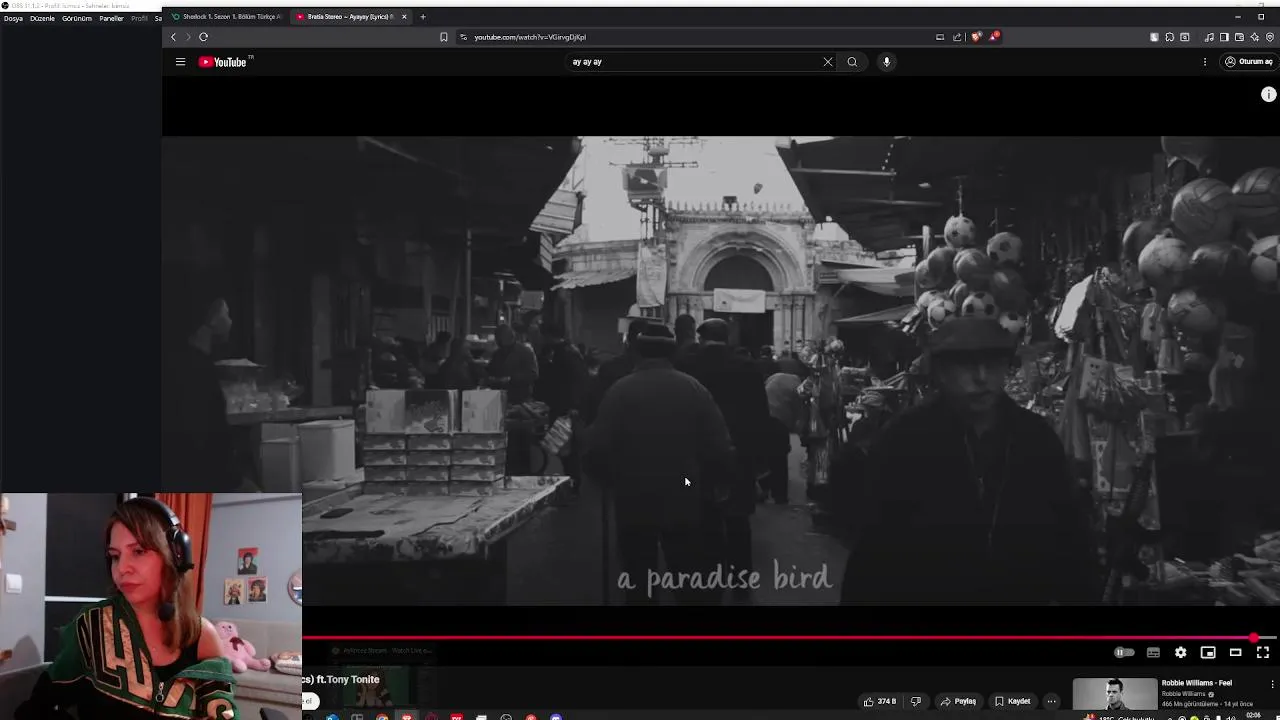Viewport: 1280px width, 720px height.
Task: Click the Oturum aç sign-in button
Action: point(1249,62)
